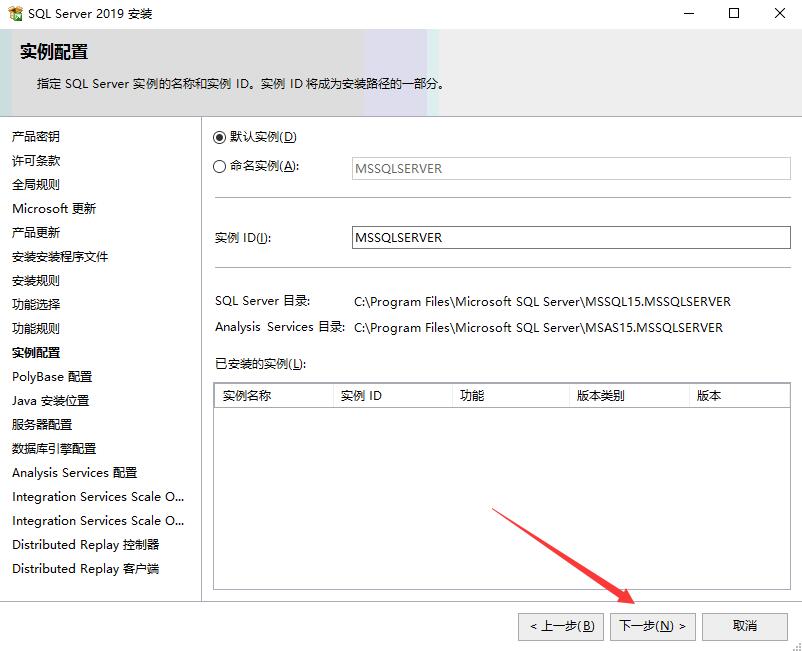802x651 pixels.
Task: Select 数据库引擎配置 step in sidebar
Action: click(54, 449)
